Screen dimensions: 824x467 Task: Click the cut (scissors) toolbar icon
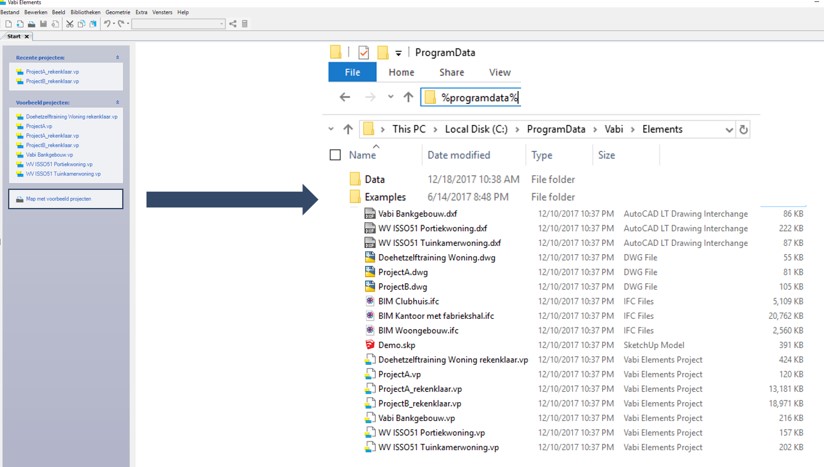point(69,24)
